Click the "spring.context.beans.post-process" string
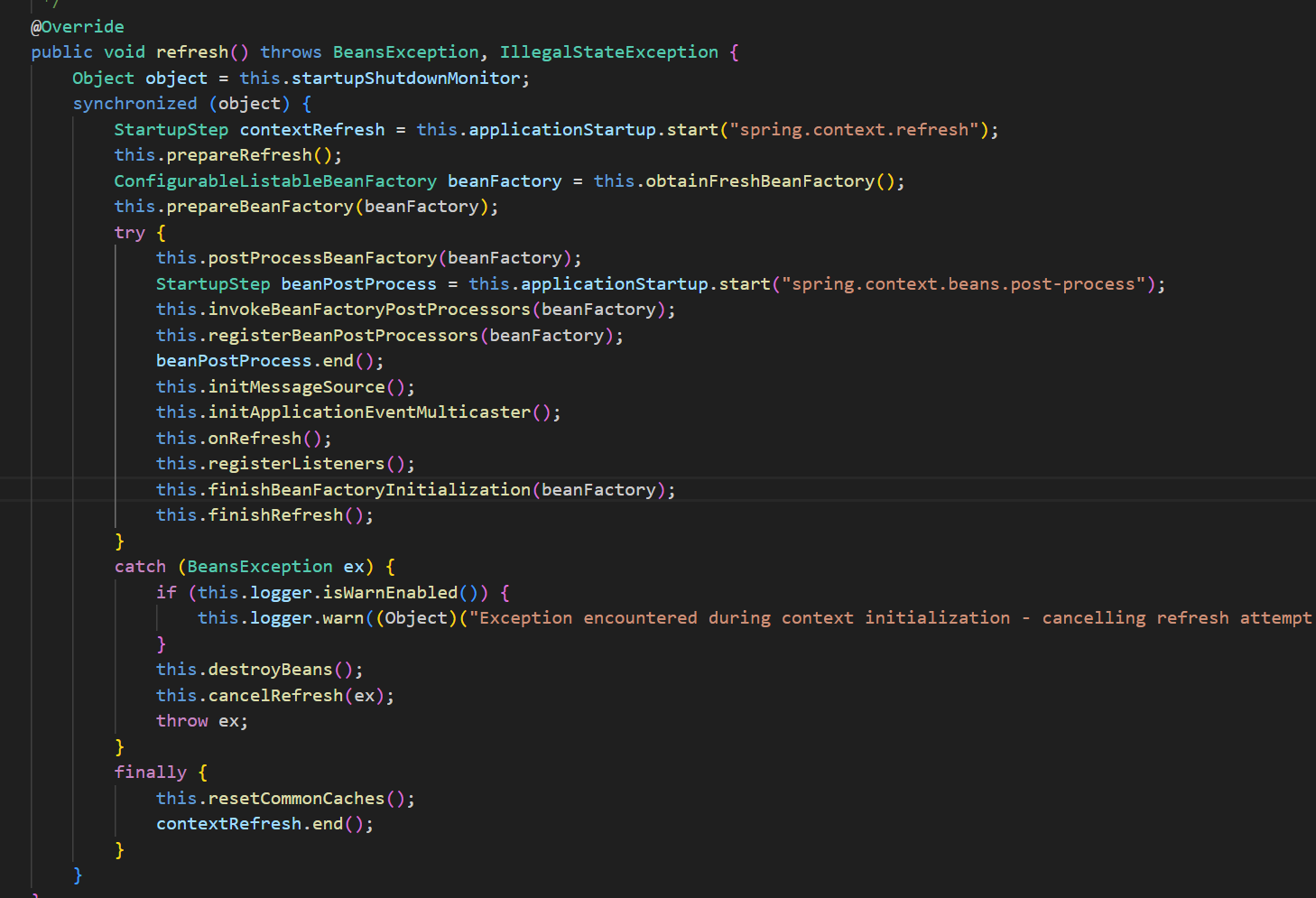 pos(963,284)
